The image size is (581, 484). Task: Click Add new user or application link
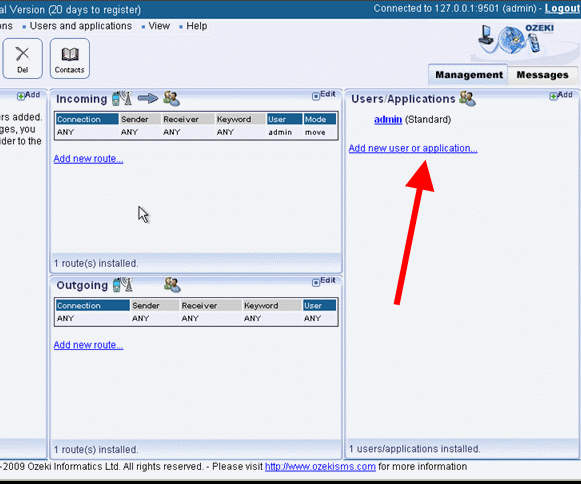[413, 148]
